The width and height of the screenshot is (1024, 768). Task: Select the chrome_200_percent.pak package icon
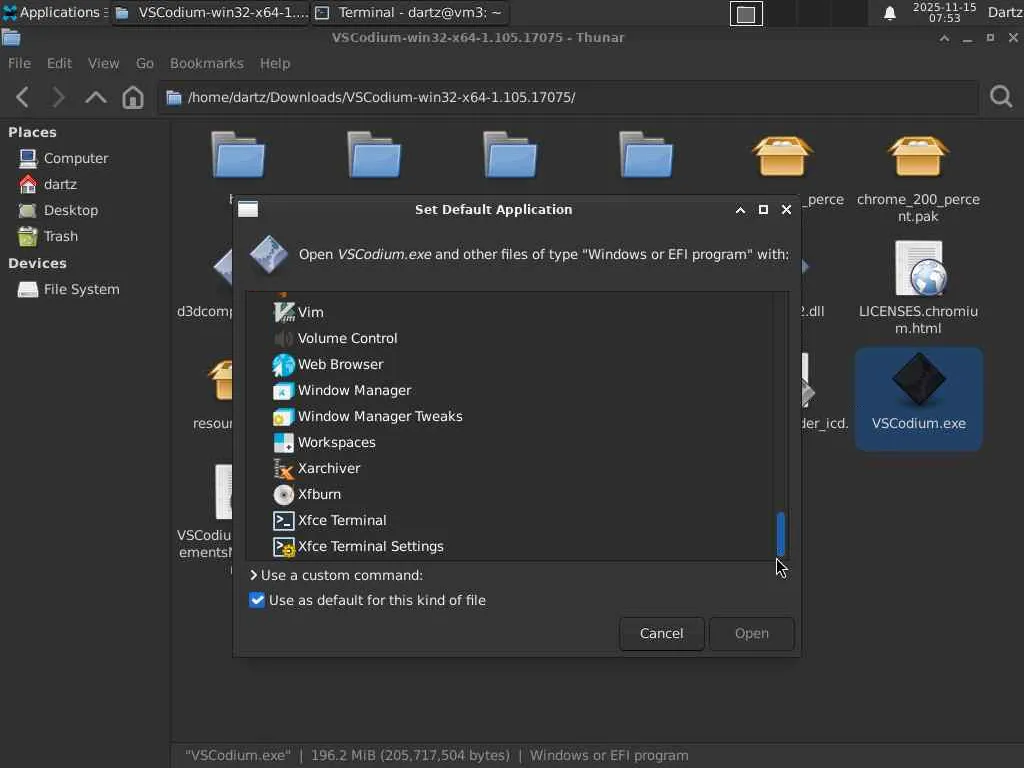[918, 157]
